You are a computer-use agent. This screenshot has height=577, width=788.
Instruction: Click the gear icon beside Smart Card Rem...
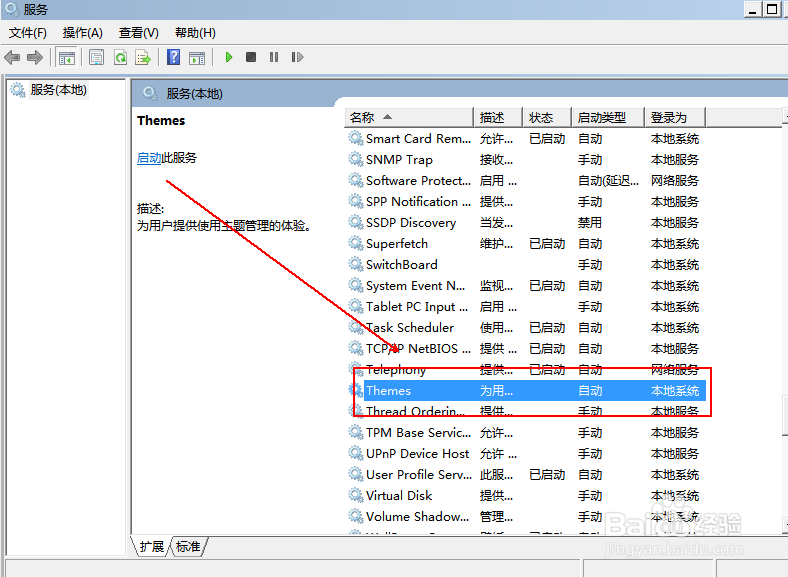point(356,138)
